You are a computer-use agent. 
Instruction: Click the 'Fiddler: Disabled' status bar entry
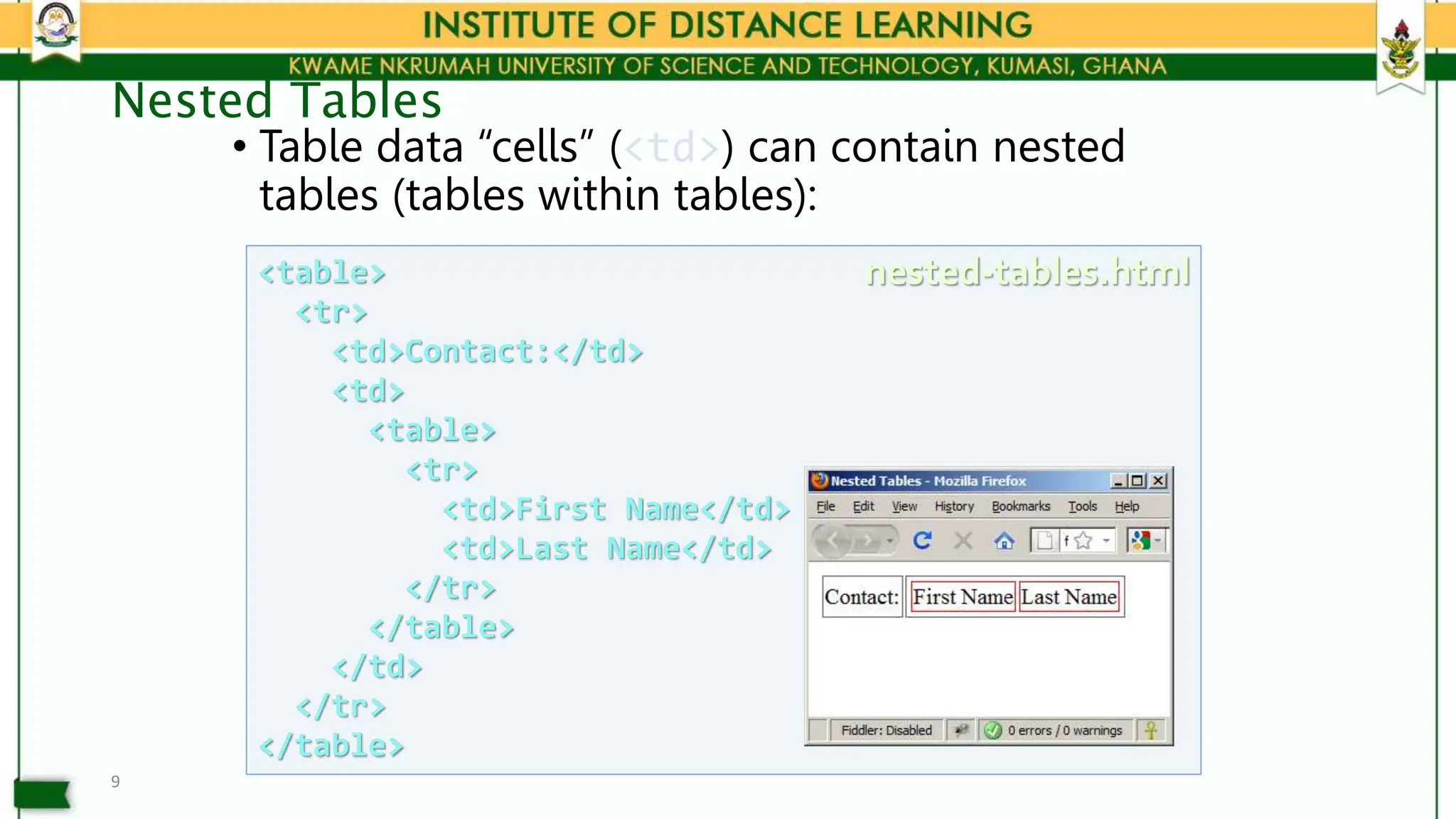[887, 730]
